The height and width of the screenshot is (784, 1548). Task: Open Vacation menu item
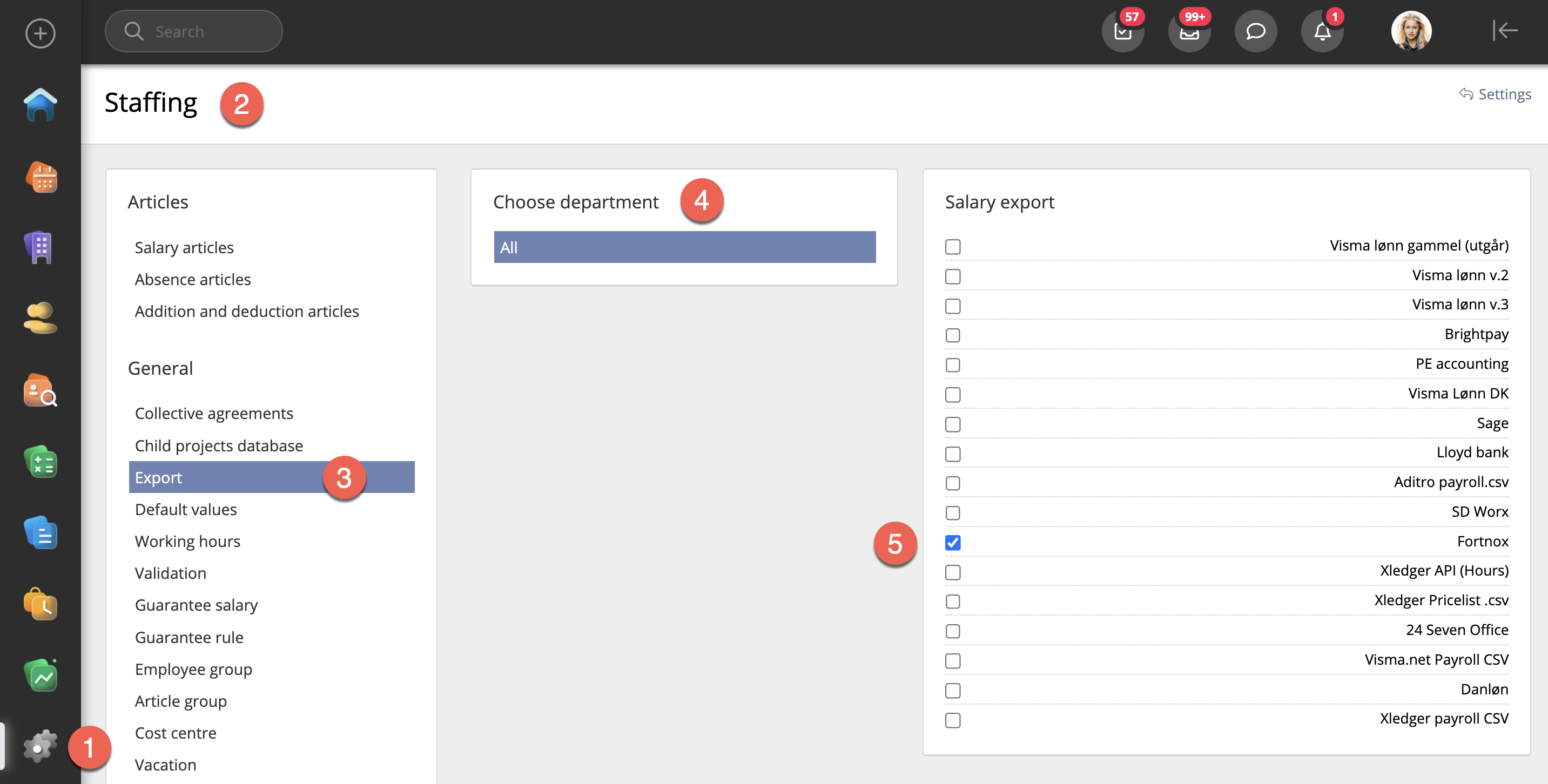click(165, 765)
